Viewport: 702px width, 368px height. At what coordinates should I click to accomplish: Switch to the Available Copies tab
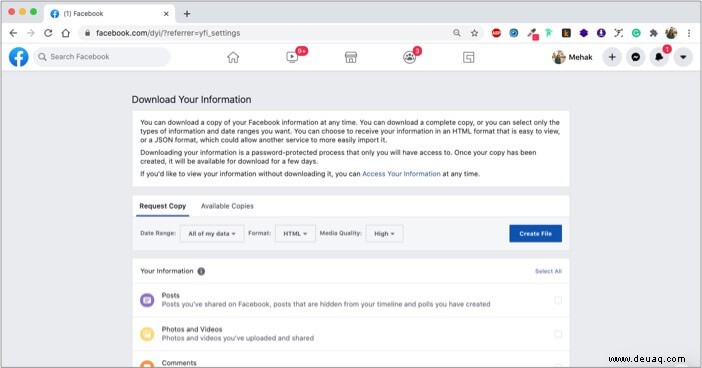pyautogui.click(x=227, y=206)
